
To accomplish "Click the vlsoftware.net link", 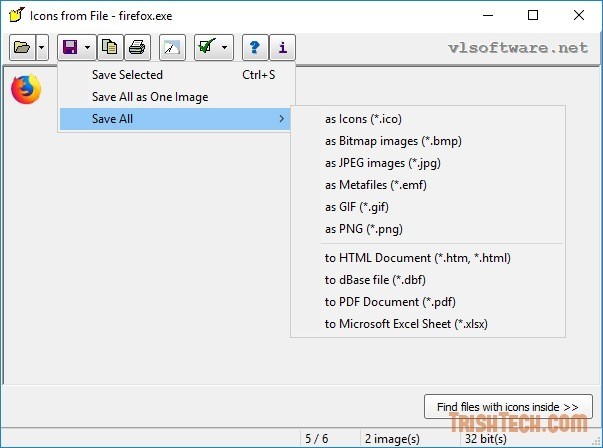I will pos(518,48).
